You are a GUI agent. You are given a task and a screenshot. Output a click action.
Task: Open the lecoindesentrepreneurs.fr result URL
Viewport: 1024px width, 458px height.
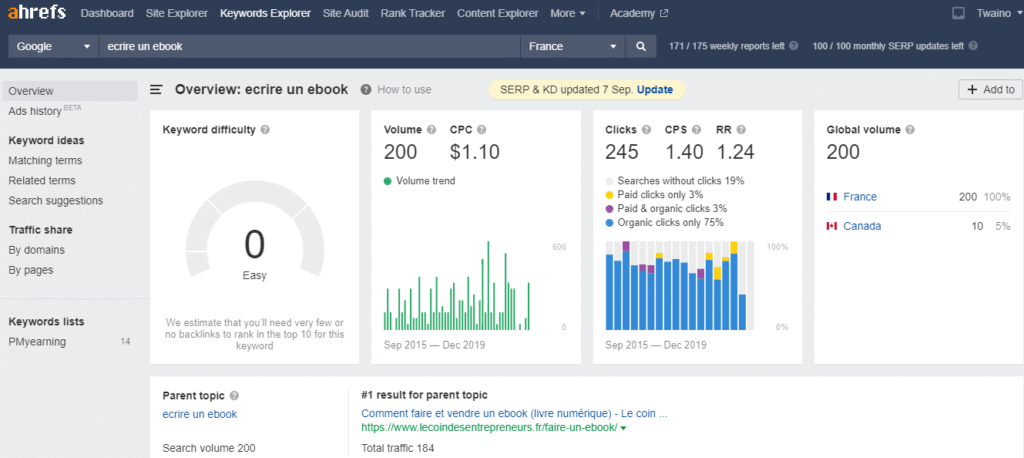click(x=490, y=428)
